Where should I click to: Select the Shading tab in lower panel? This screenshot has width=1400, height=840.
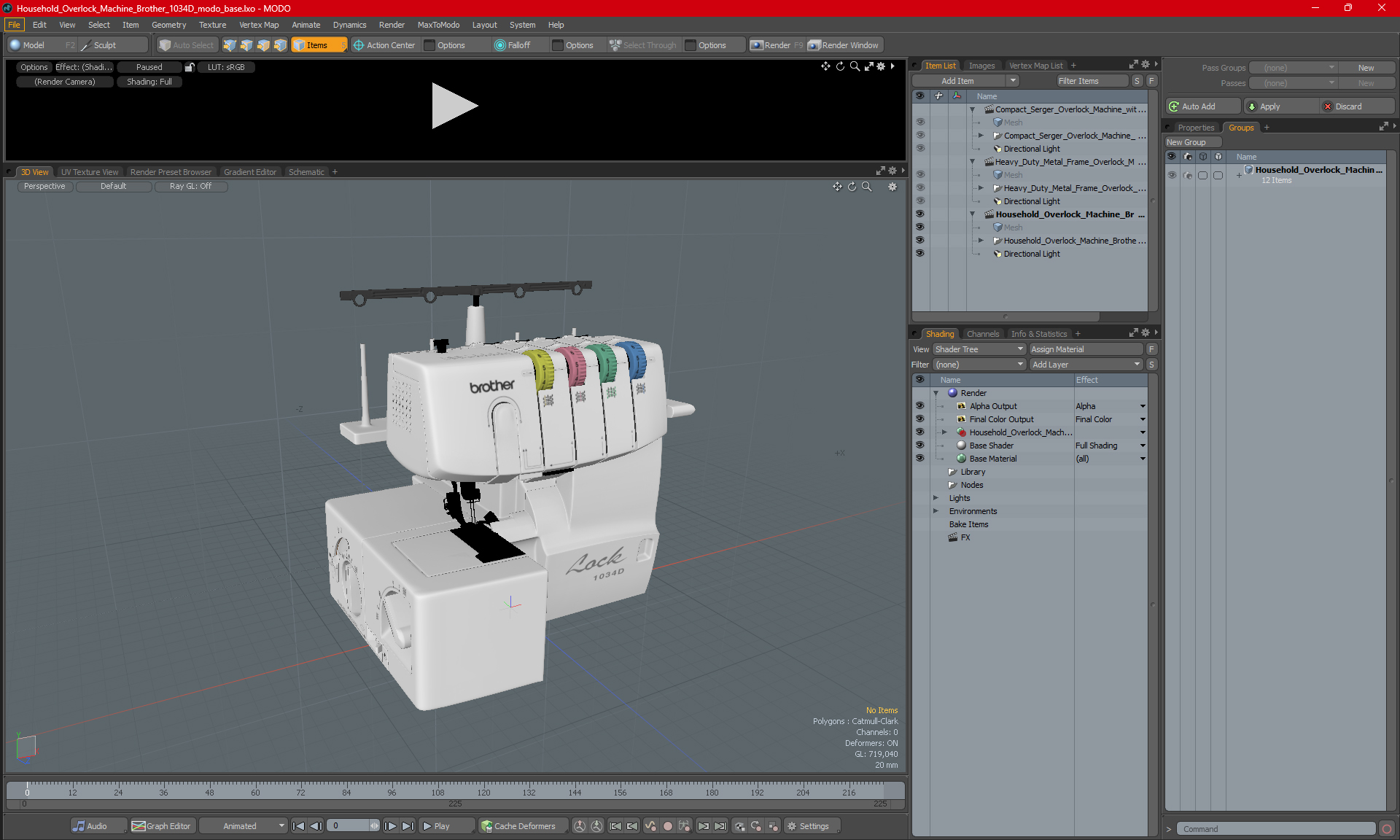[x=938, y=333]
